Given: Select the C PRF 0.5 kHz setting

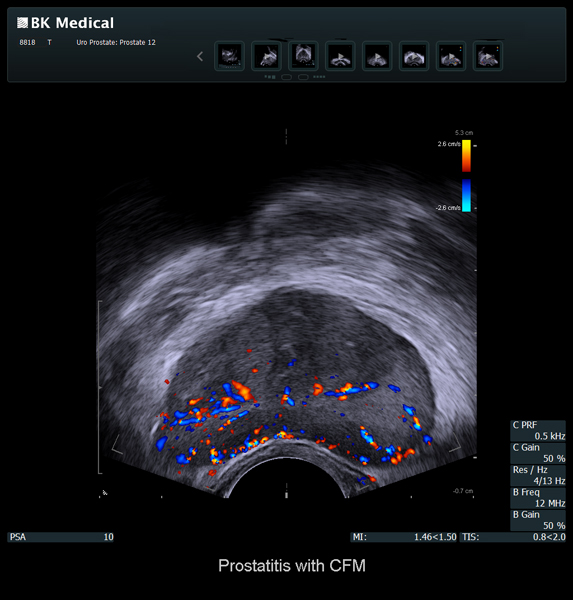Looking at the screenshot, I should tap(538, 430).
